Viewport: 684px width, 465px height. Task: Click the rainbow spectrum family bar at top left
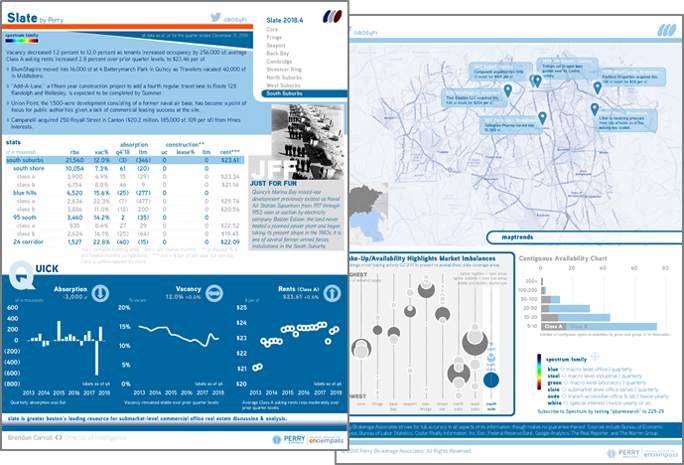[22, 41]
